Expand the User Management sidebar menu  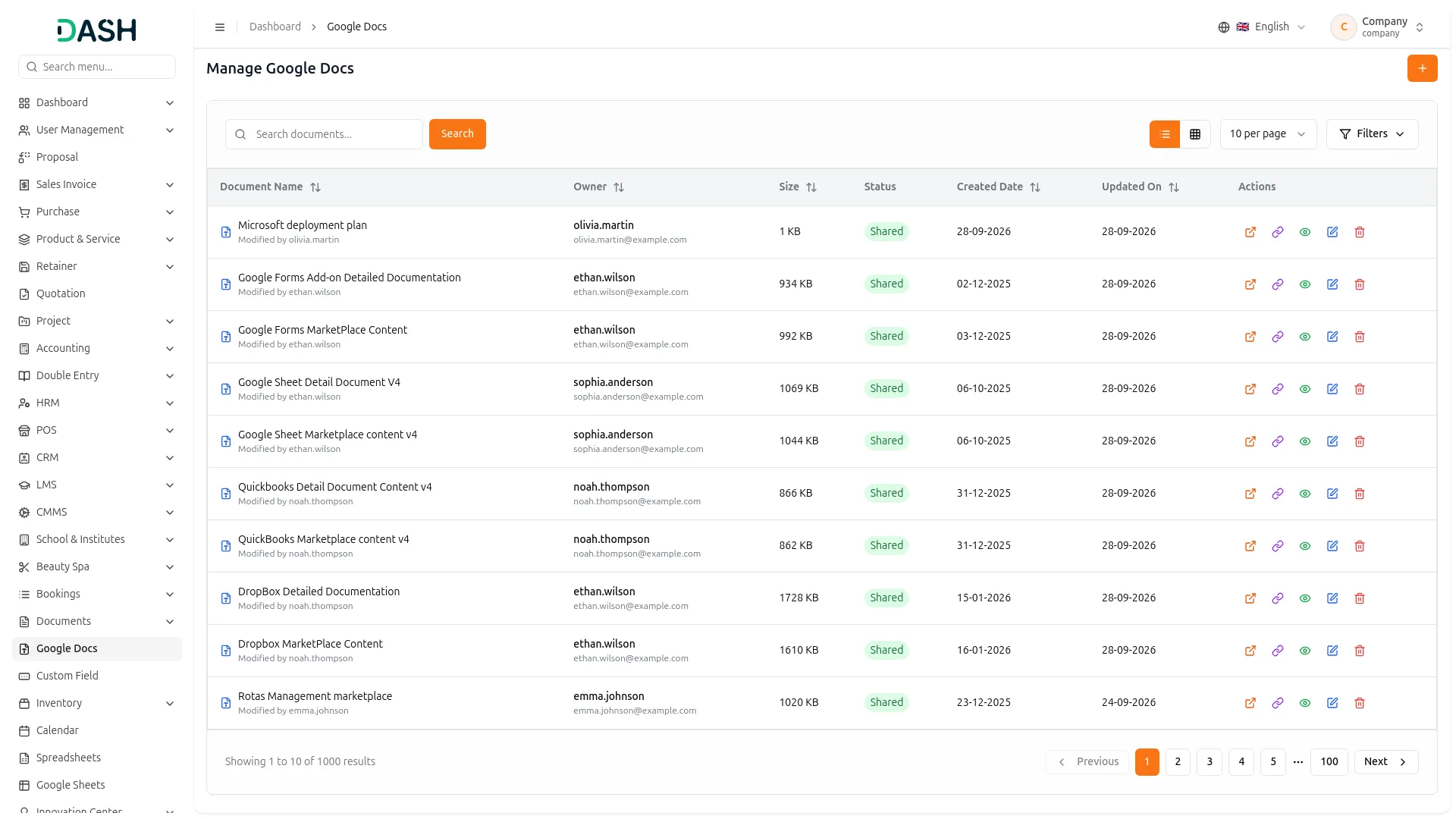pyautogui.click(x=97, y=130)
